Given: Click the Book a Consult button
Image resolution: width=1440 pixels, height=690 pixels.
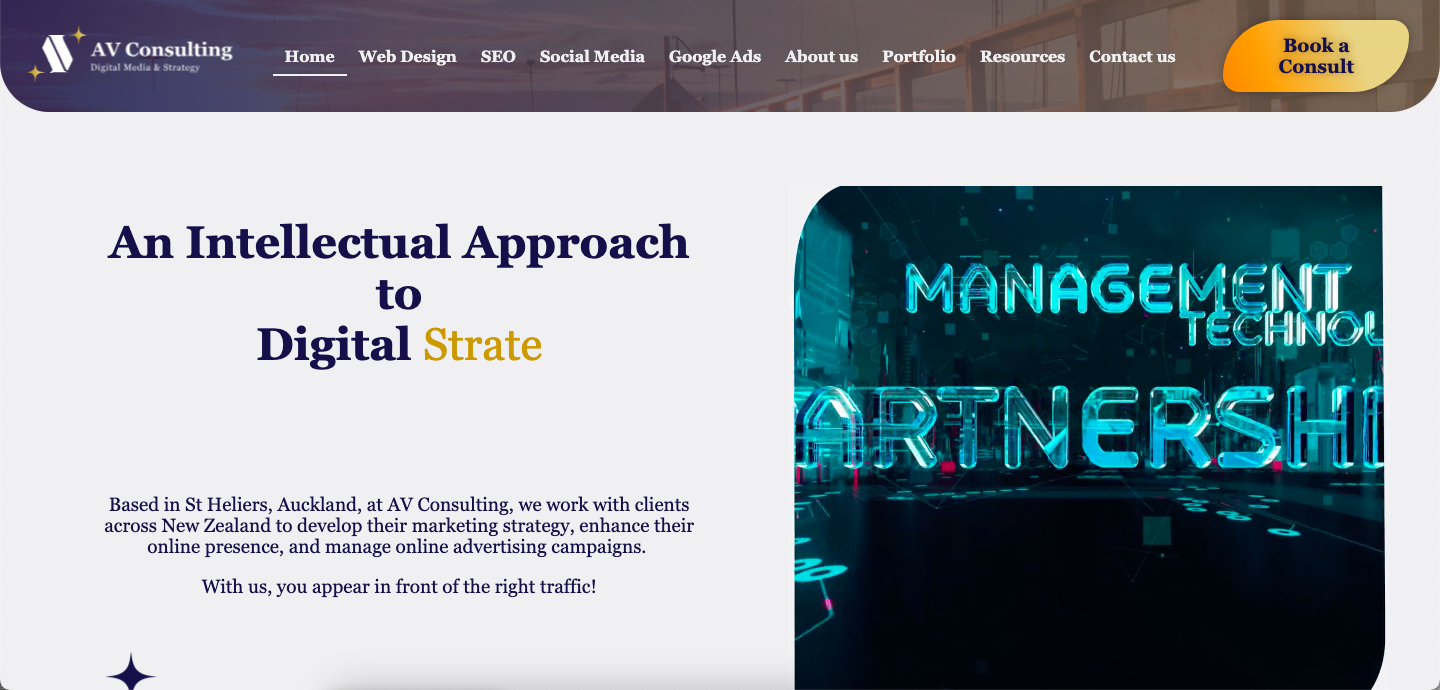Looking at the screenshot, I should pyautogui.click(x=1316, y=56).
